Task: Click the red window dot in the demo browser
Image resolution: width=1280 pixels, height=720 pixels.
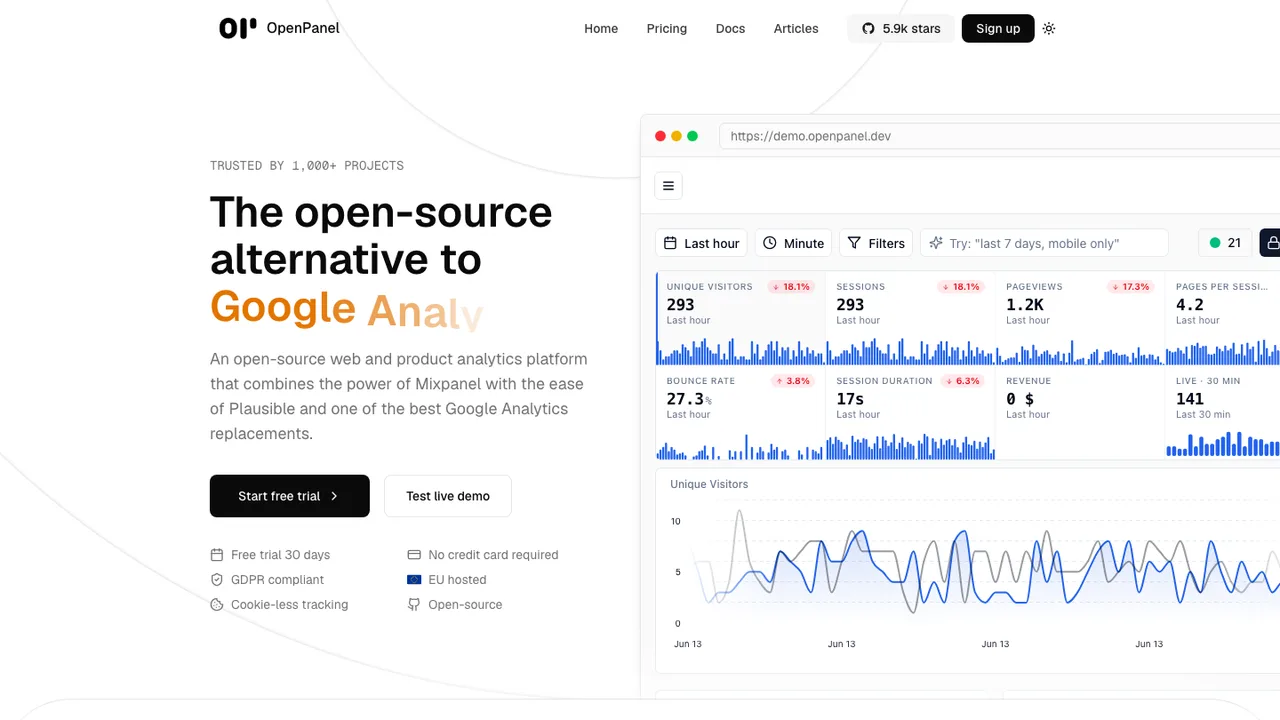Action: tap(660, 136)
